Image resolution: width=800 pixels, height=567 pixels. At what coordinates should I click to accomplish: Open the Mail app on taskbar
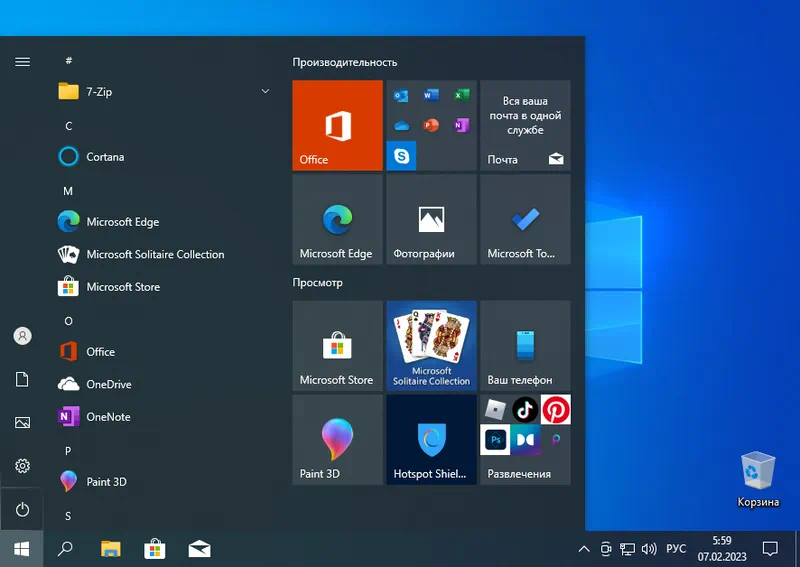point(199,549)
